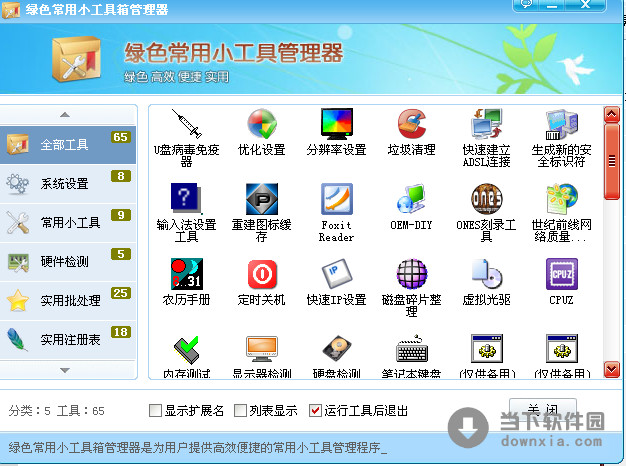Screen dimensions: 626x466
Task: Open the 实用注册表 category
Action: 68,339
